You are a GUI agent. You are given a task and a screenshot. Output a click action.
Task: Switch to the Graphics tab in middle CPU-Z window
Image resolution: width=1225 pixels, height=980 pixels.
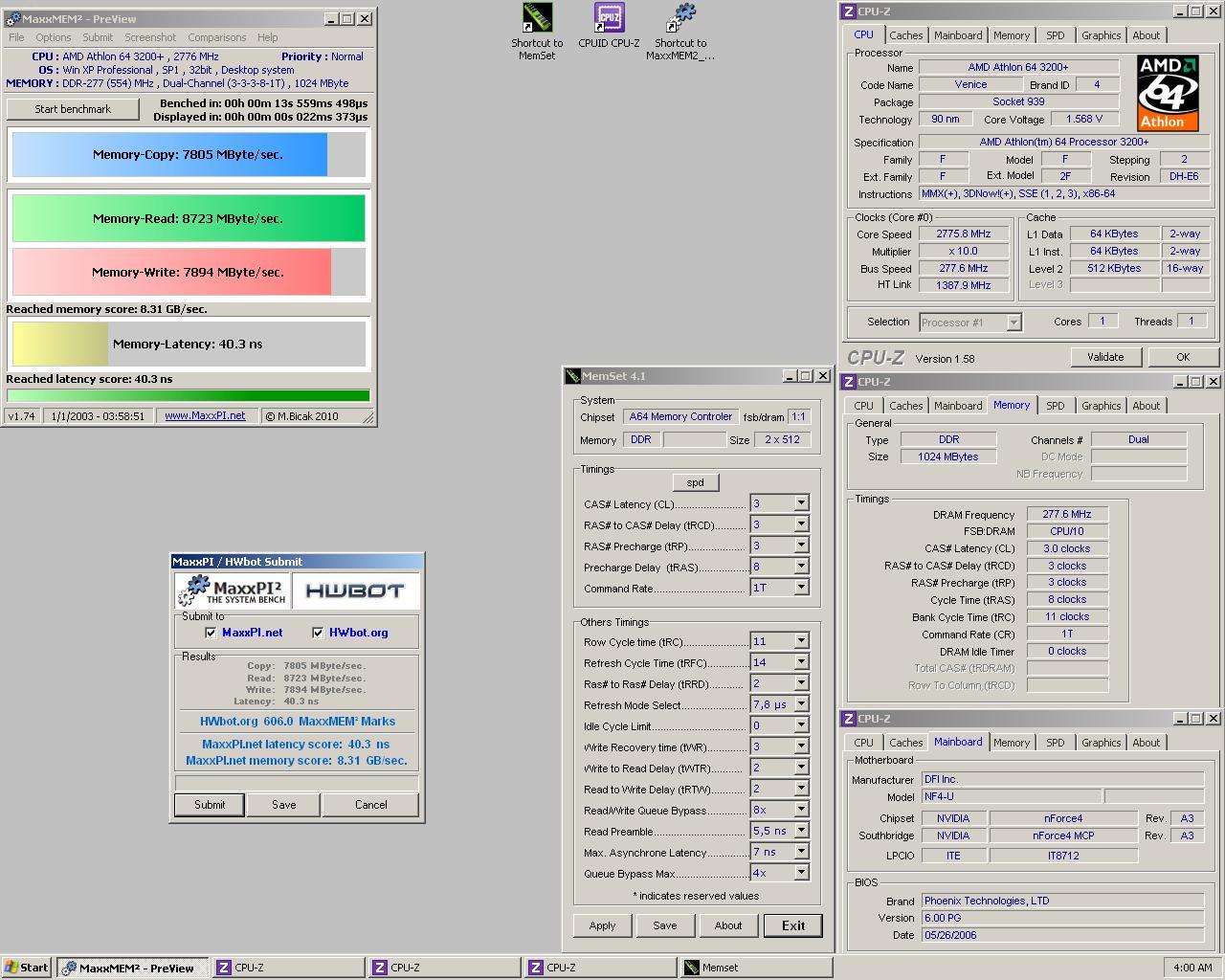[x=1101, y=406]
